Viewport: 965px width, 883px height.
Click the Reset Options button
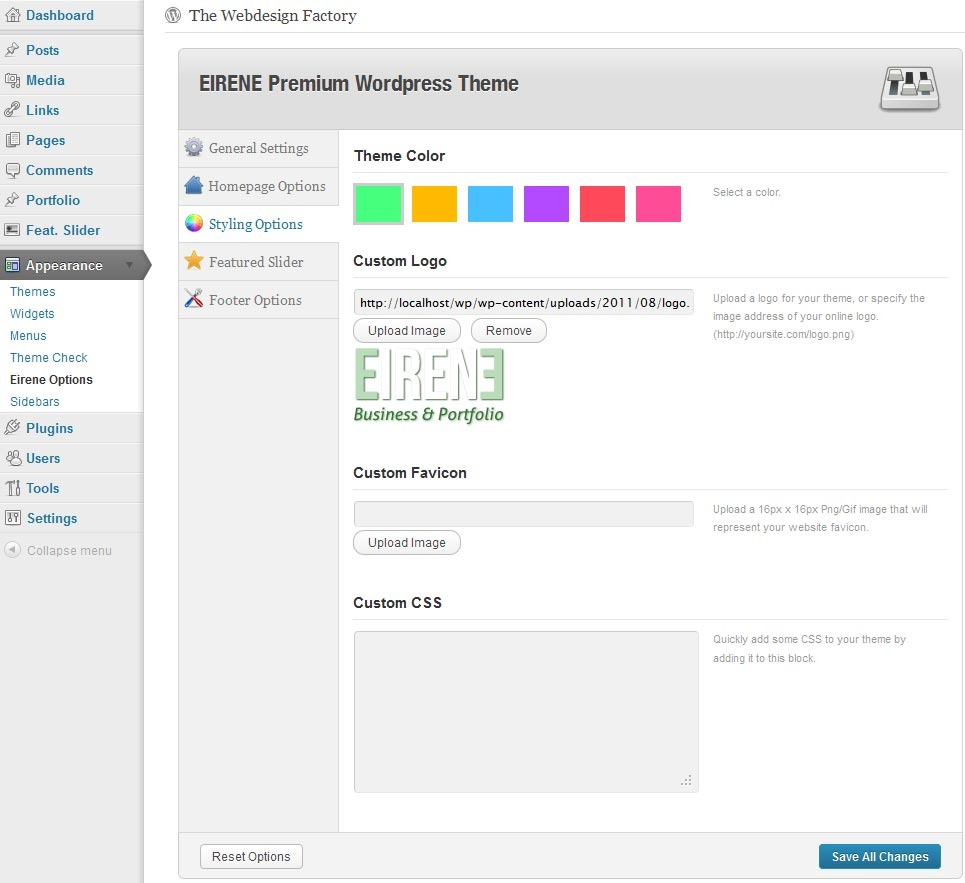click(251, 856)
